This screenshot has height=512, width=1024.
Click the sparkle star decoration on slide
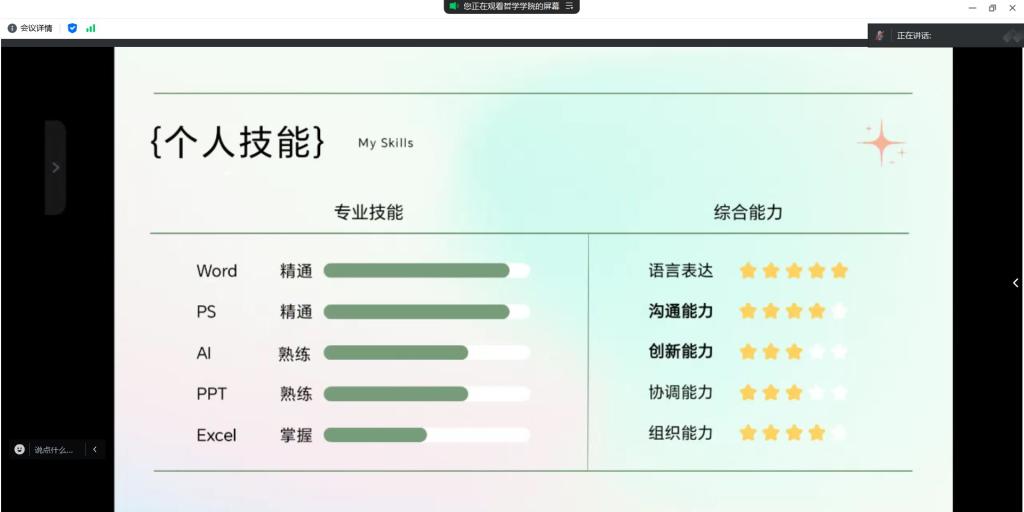(x=882, y=143)
